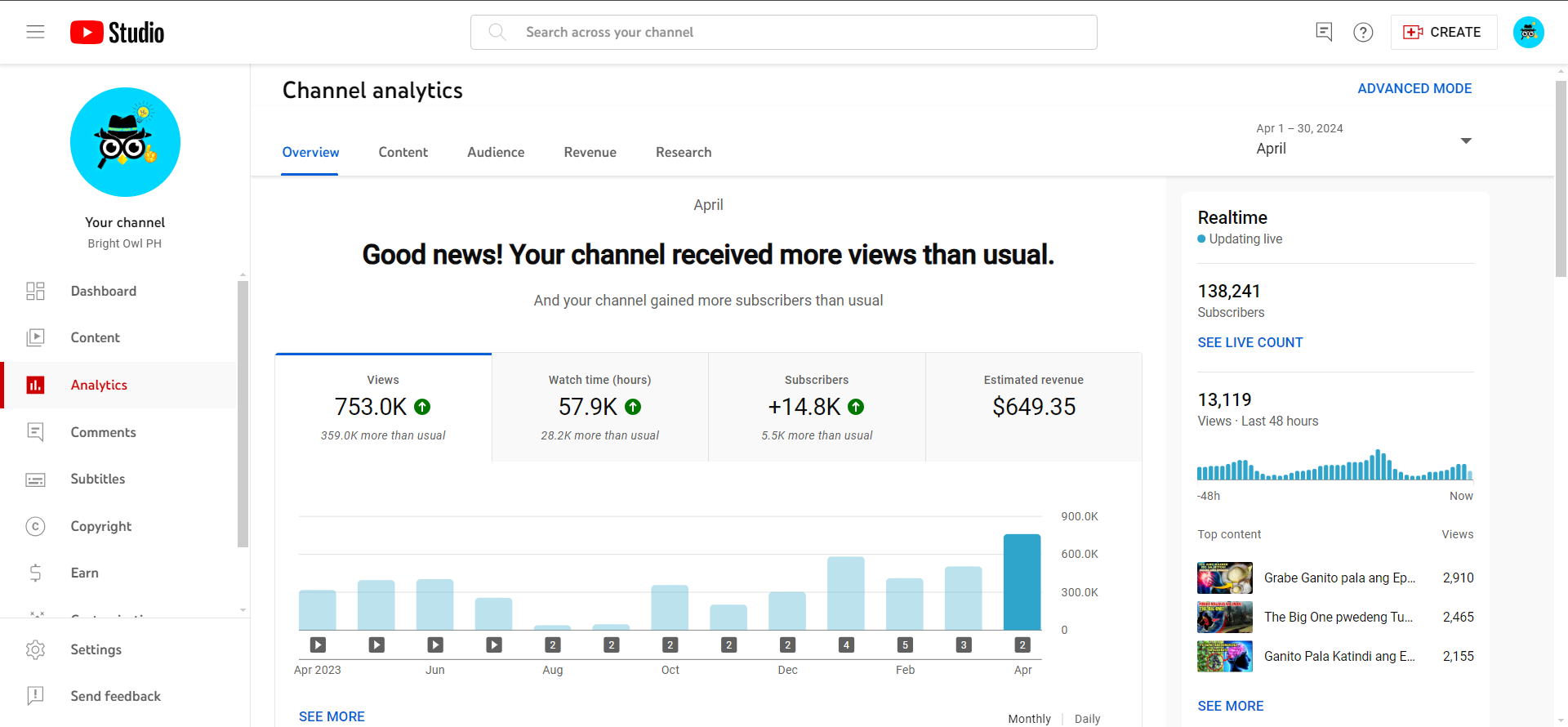Switch chart granularity to Daily
Image resolution: width=1568 pixels, height=727 pixels.
click(x=1087, y=719)
